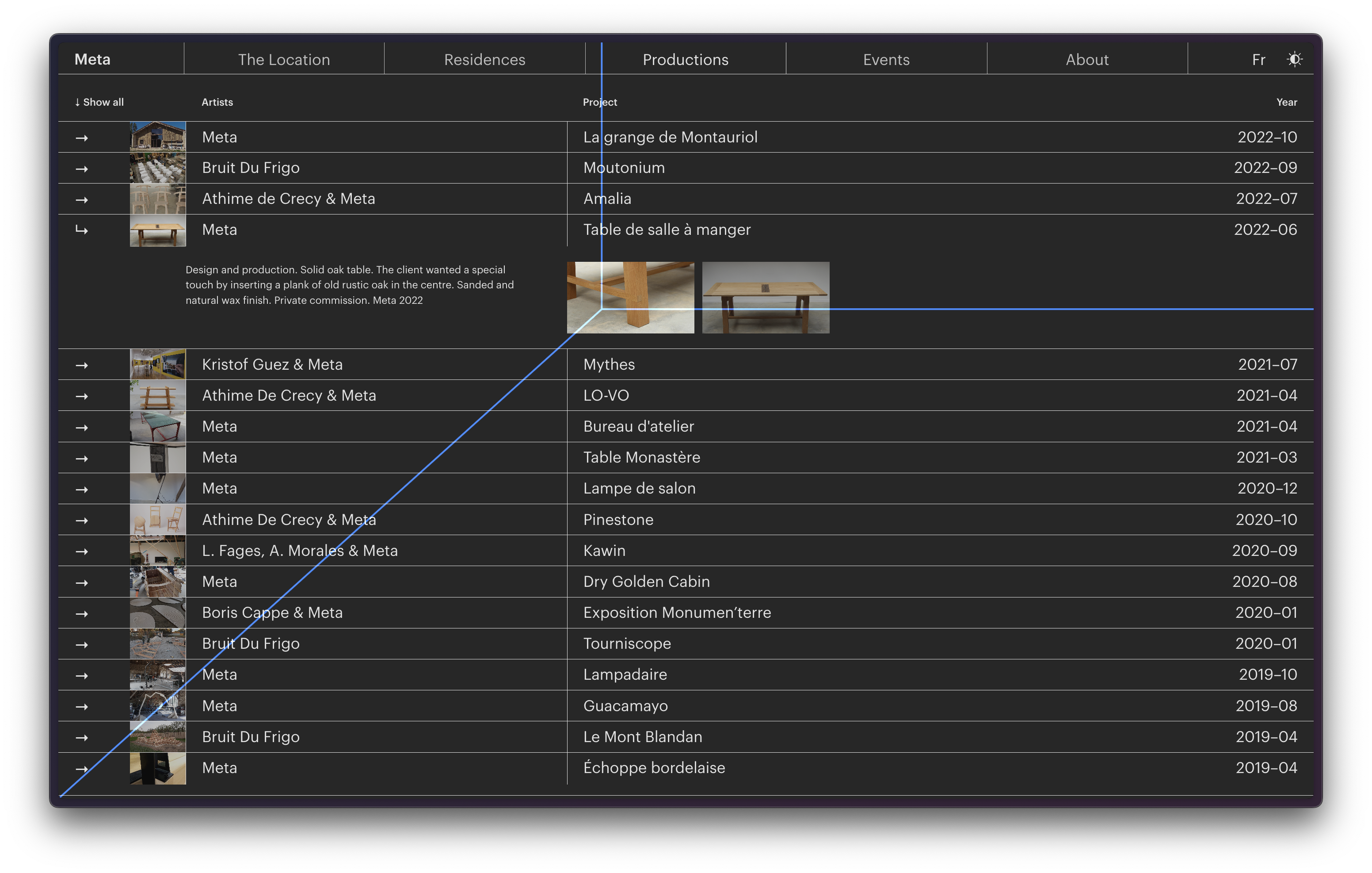This screenshot has width=1372, height=873.
Task: Go to the Residences tab
Action: (x=485, y=59)
